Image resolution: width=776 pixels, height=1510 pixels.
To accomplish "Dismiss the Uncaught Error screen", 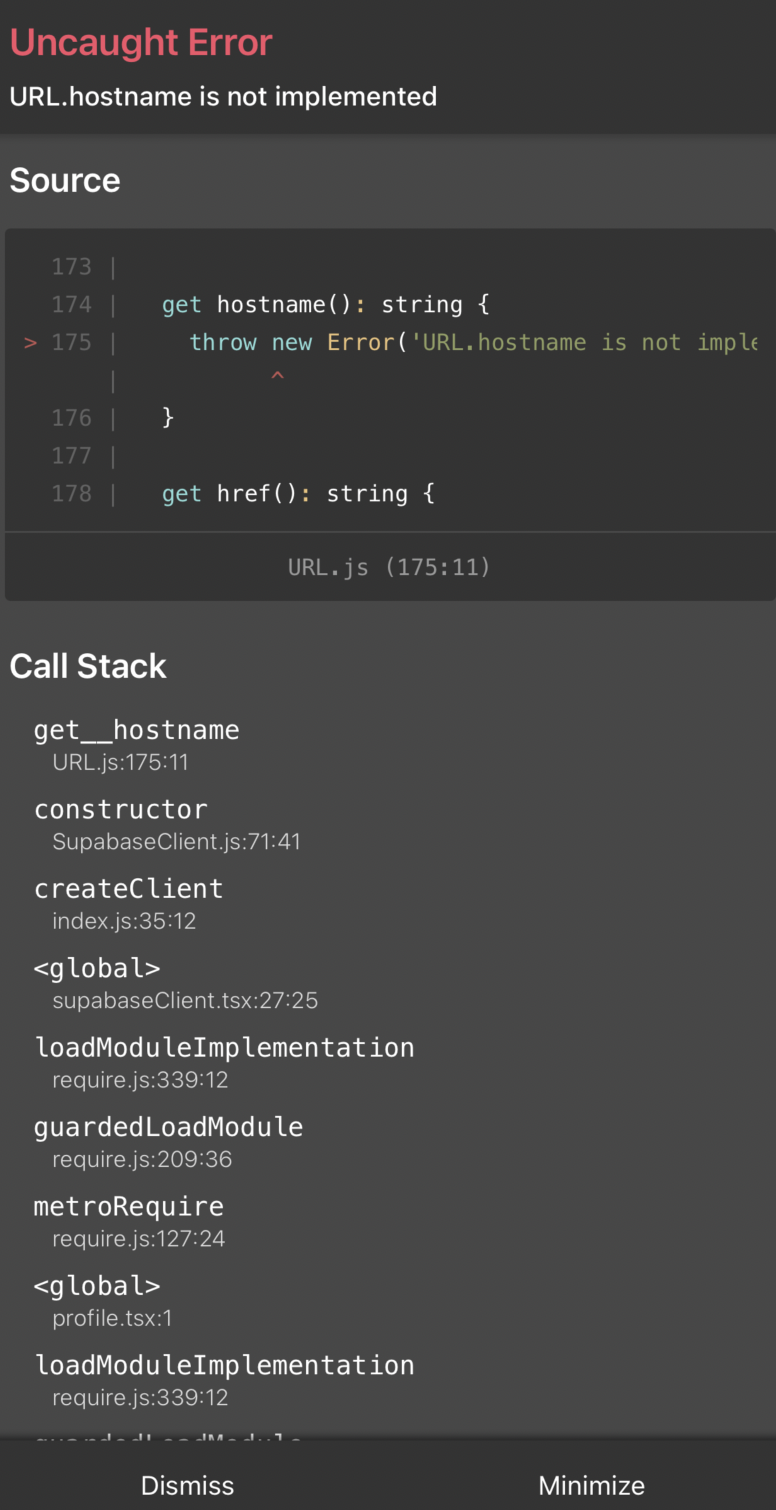I will (x=187, y=1485).
